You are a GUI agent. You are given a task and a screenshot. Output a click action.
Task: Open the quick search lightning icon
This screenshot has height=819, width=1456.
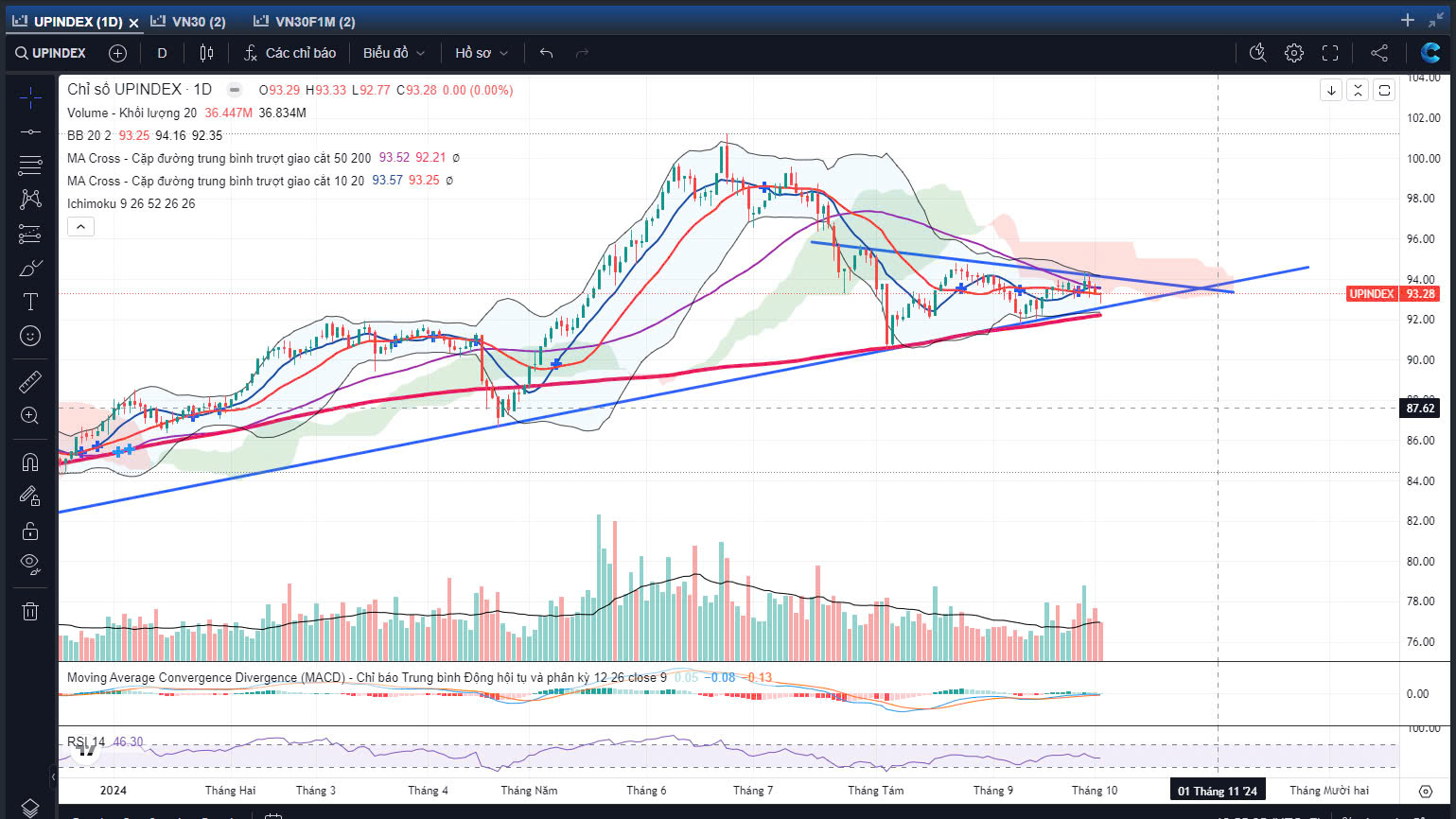pyautogui.click(x=1257, y=53)
